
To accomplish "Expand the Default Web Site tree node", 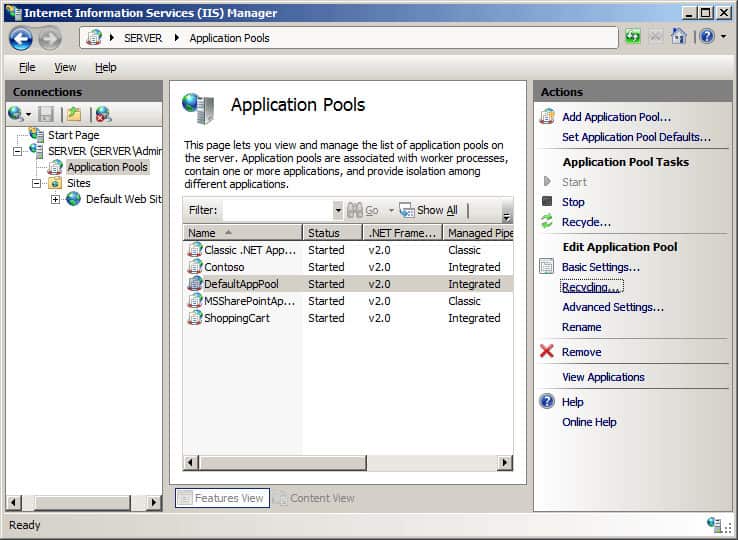I will (56, 199).
